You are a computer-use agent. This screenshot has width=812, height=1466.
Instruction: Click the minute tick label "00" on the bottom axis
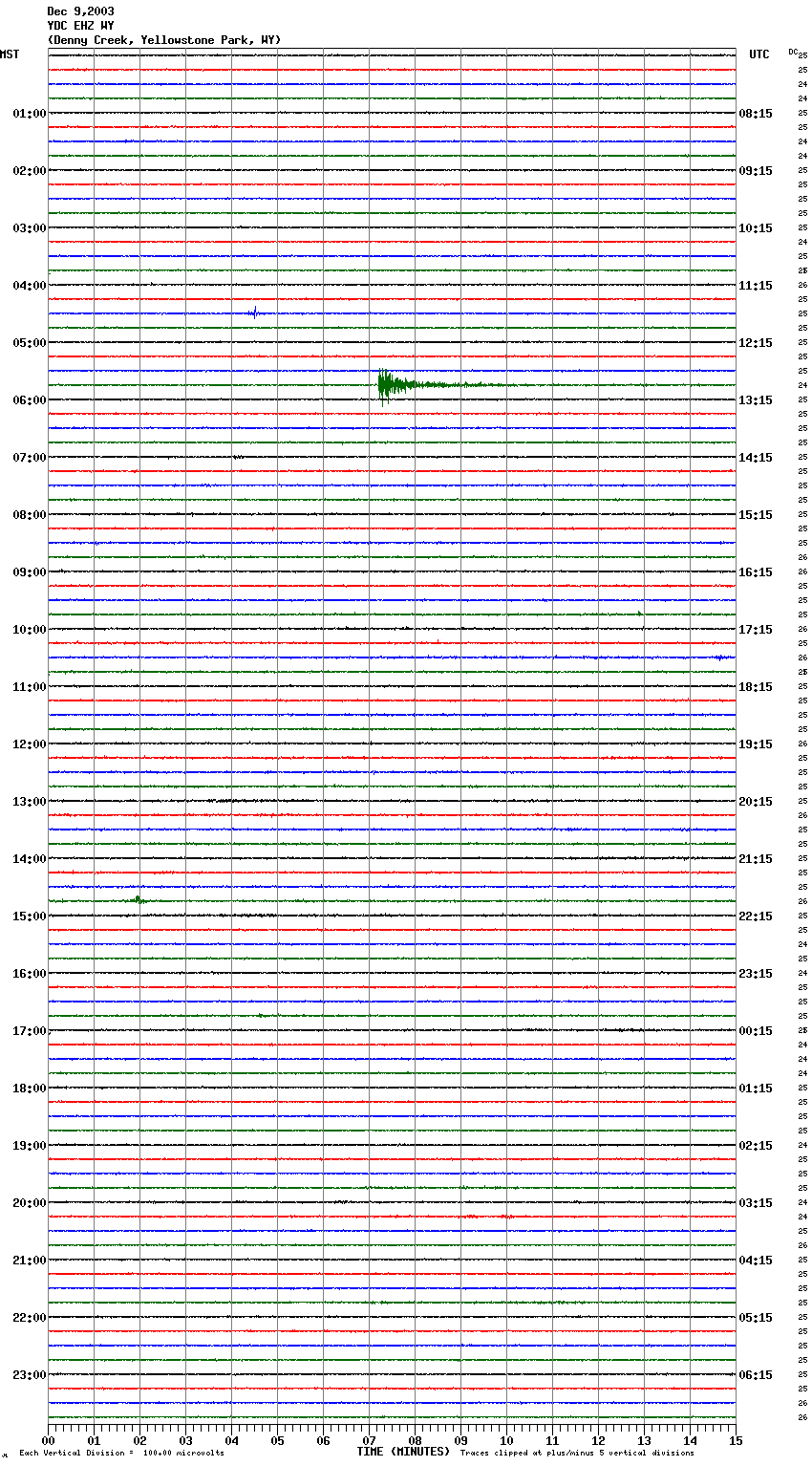coord(48,1440)
